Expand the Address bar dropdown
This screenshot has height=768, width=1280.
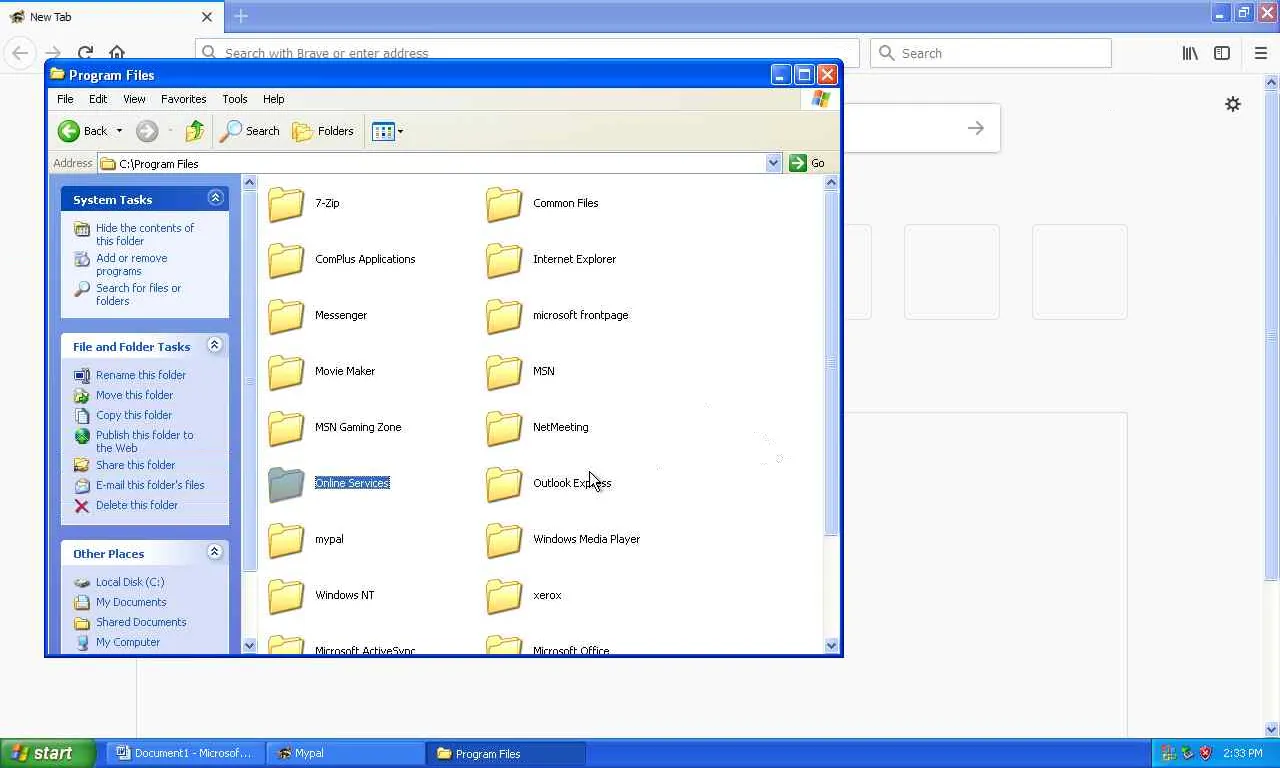pyautogui.click(x=773, y=163)
